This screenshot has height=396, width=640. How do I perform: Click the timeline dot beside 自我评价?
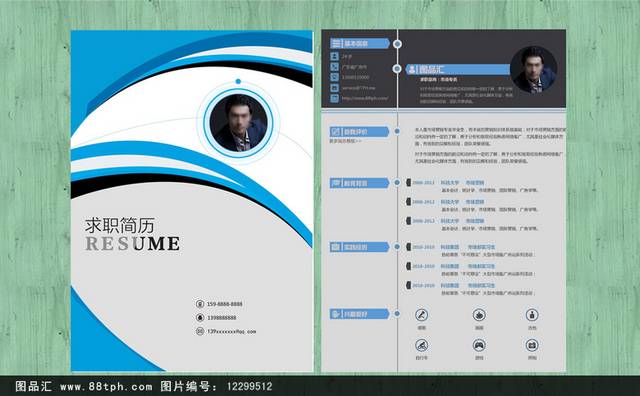[x=397, y=131]
